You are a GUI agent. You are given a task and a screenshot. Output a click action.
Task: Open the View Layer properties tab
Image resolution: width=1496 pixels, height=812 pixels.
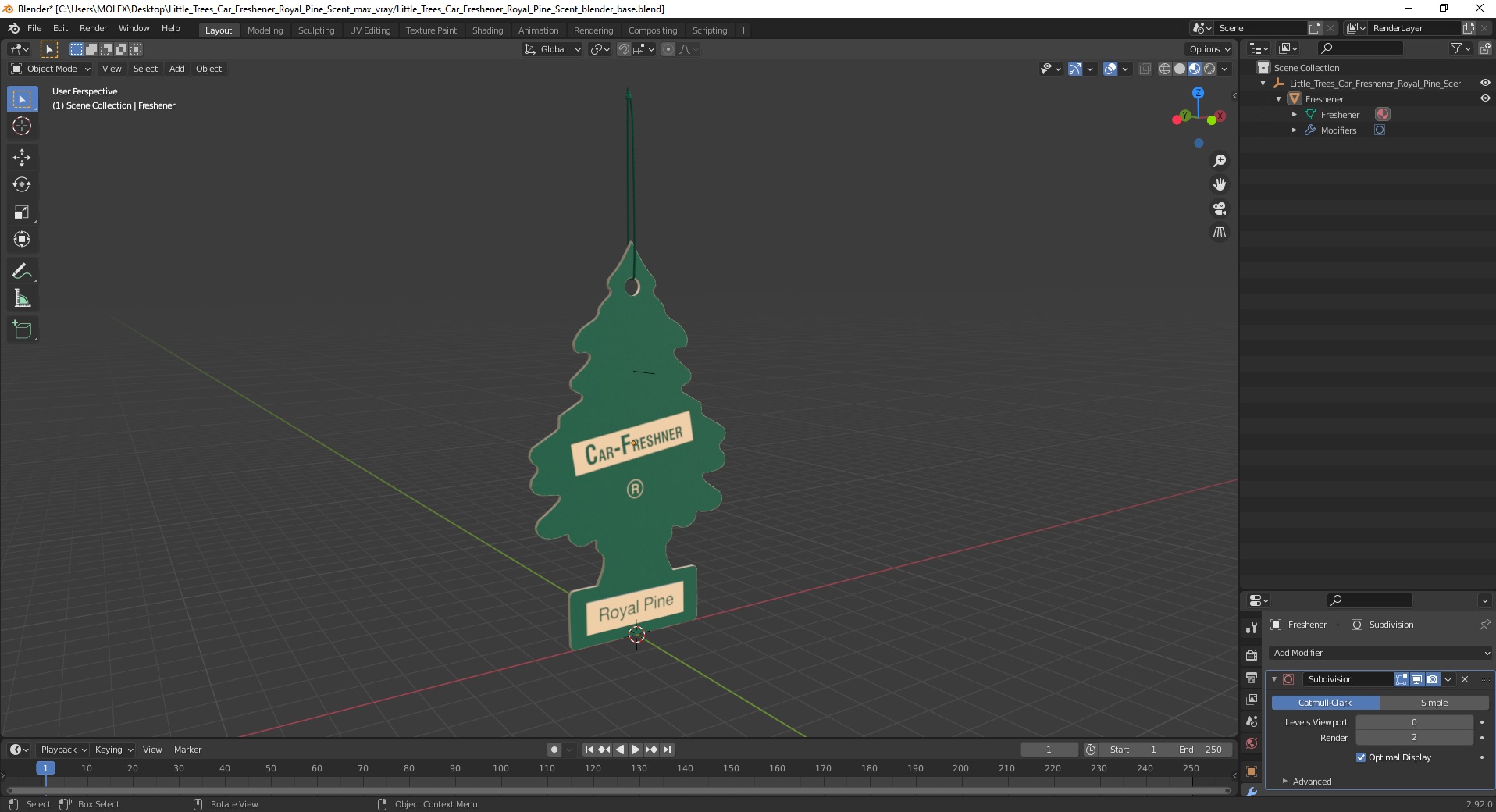1252,700
